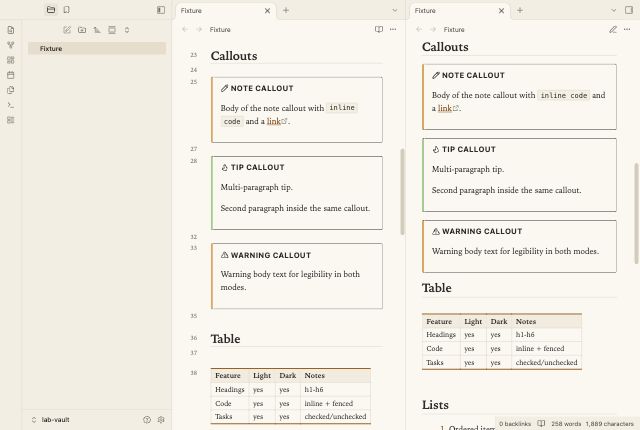Viewport: 640px width, 430px height.
Task: Navigate back in right reading pane
Action: tap(419, 29)
